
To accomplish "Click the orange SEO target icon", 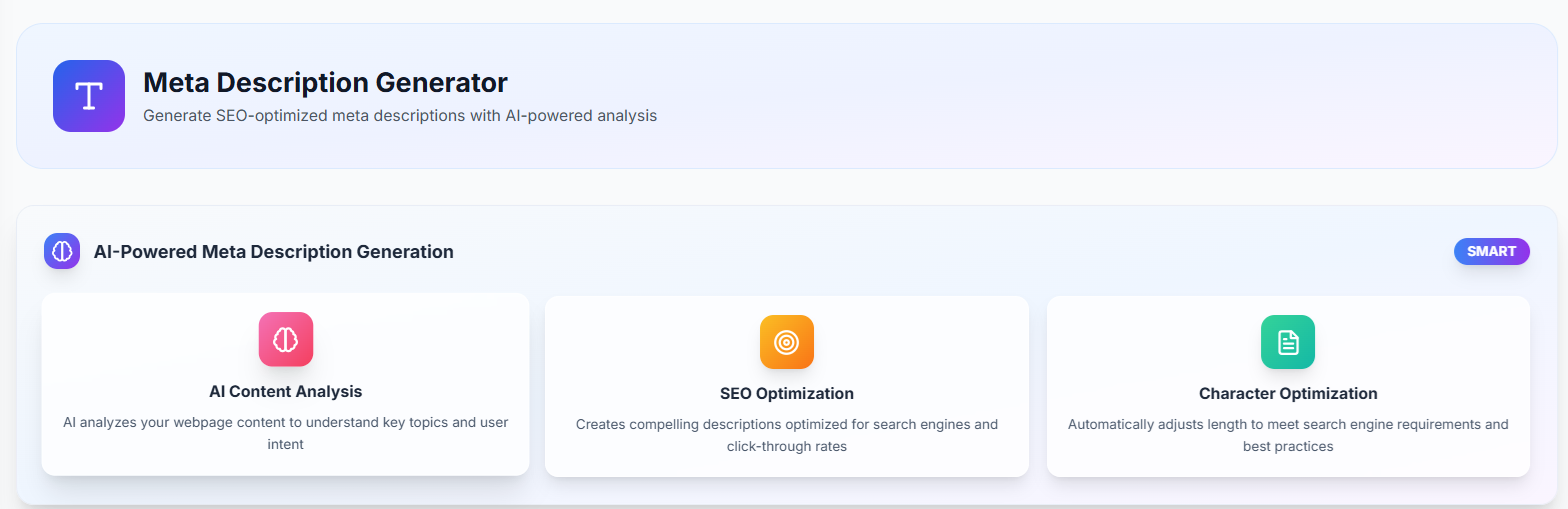I will 787,342.
